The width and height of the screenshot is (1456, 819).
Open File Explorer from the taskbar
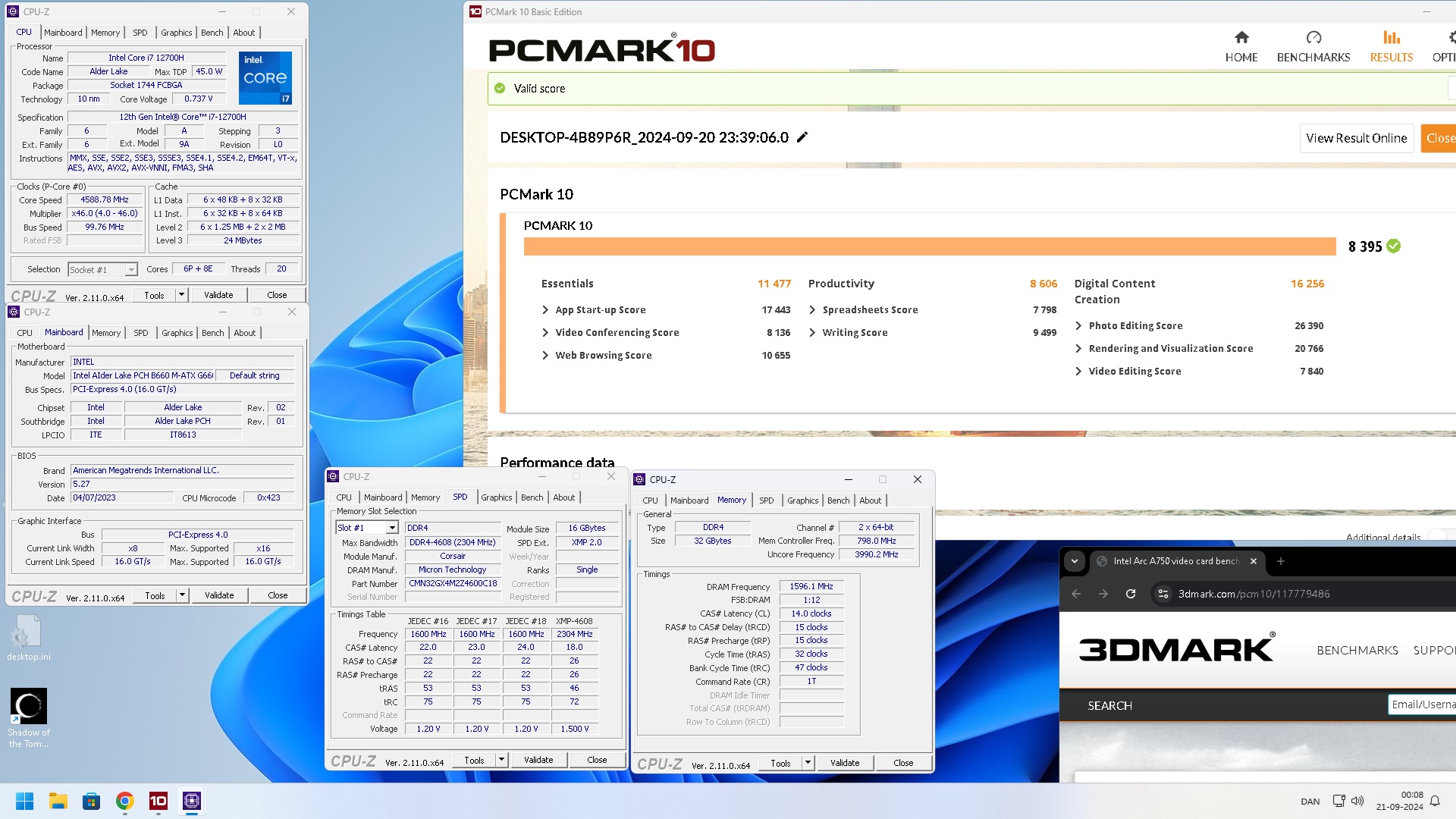pyautogui.click(x=58, y=801)
